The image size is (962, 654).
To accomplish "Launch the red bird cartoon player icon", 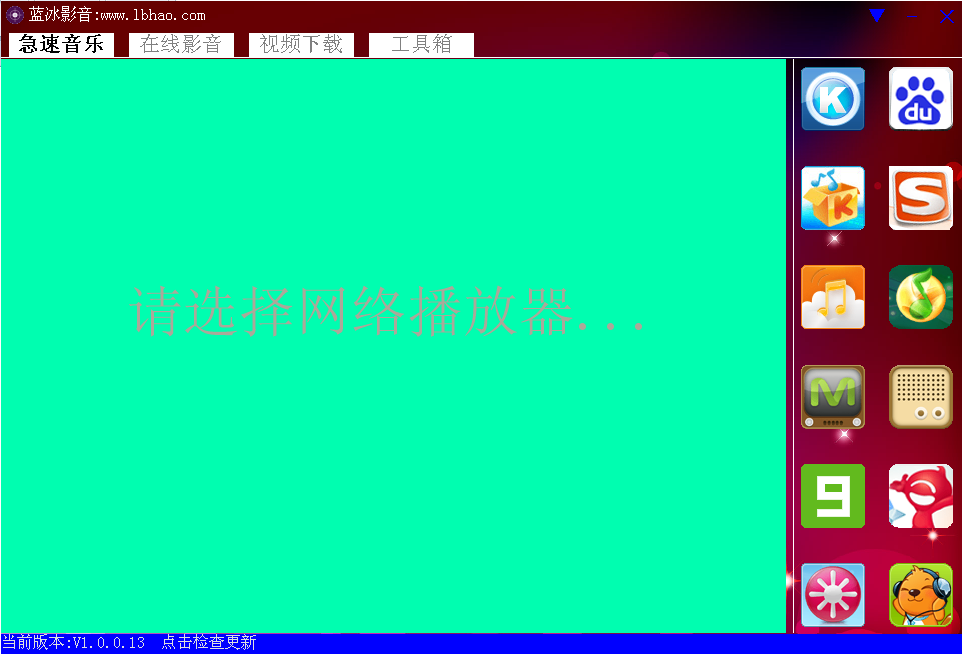I will pyautogui.click(x=920, y=496).
